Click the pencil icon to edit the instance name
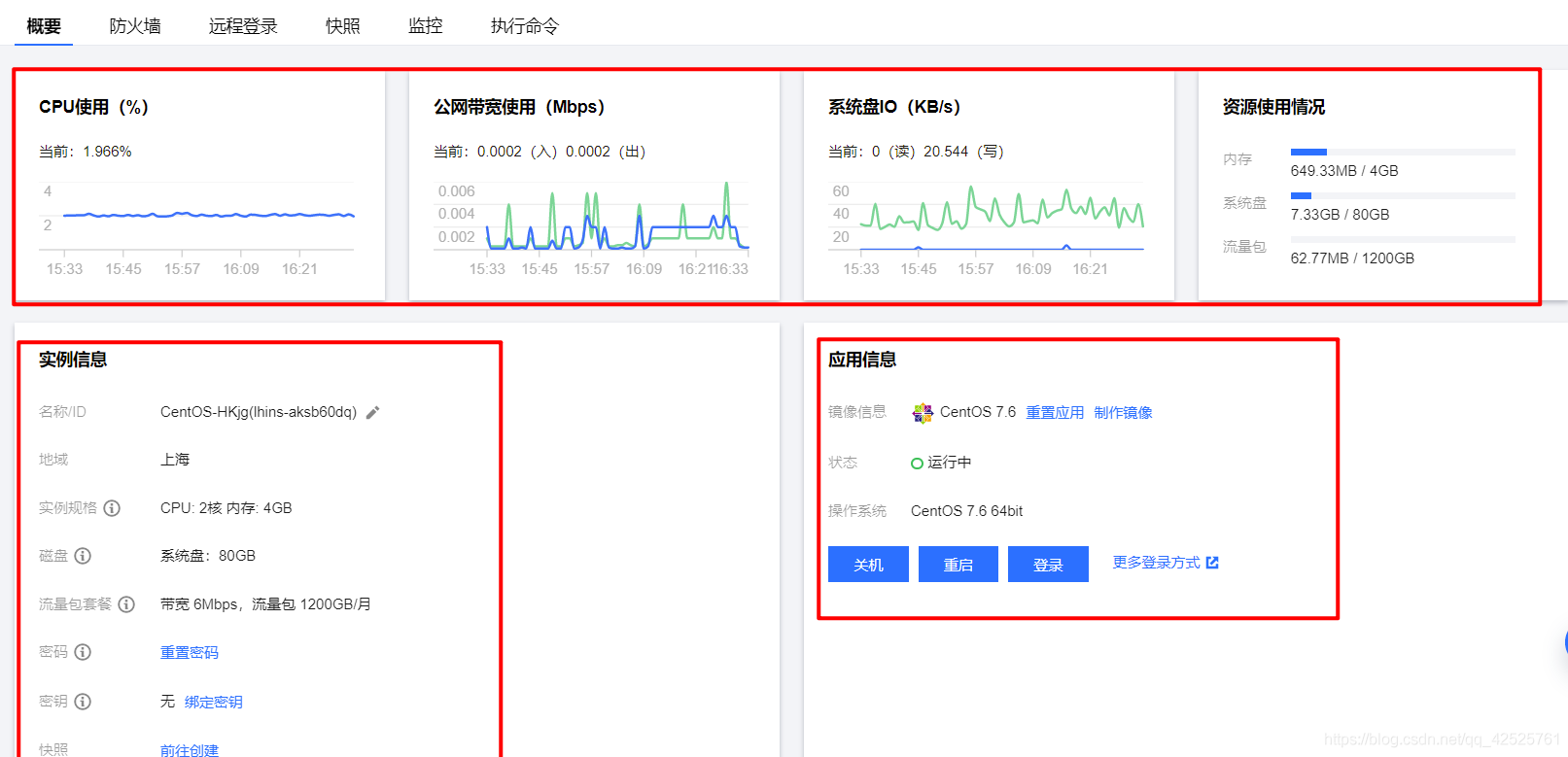The height and width of the screenshot is (757, 1568). click(x=372, y=412)
